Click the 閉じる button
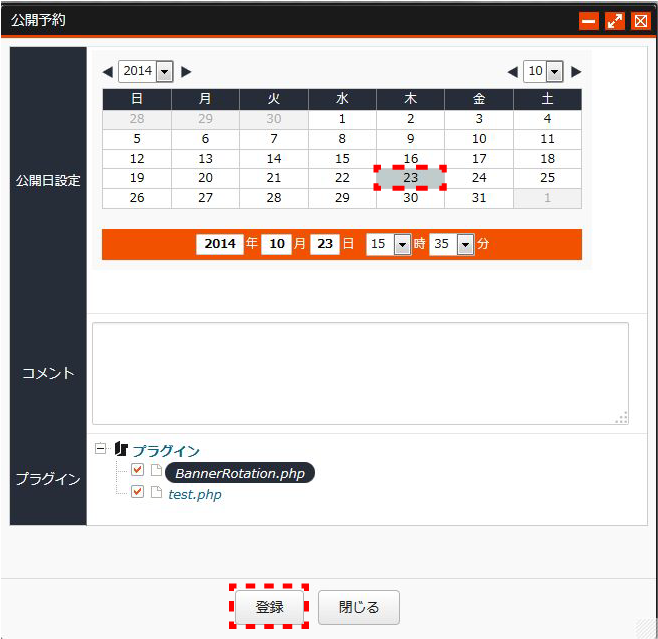Viewport: 658px width, 639px height. click(x=359, y=607)
